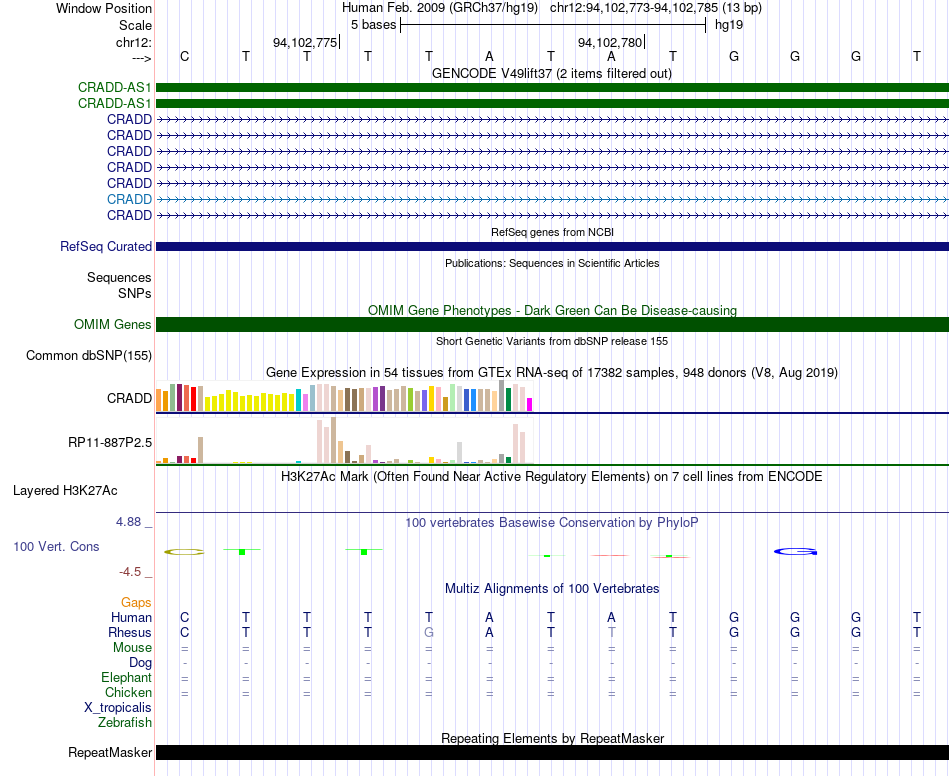
Task: Select the Zebrafish species label
Action: pos(125,723)
